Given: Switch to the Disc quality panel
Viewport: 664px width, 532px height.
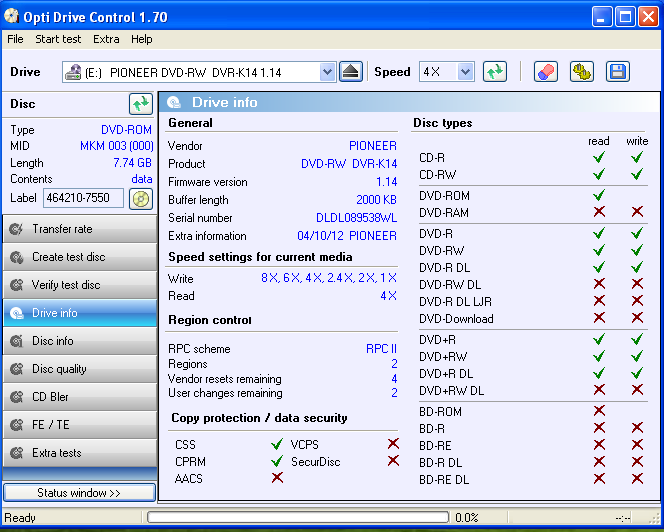Looking at the screenshot, I should [80, 369].
